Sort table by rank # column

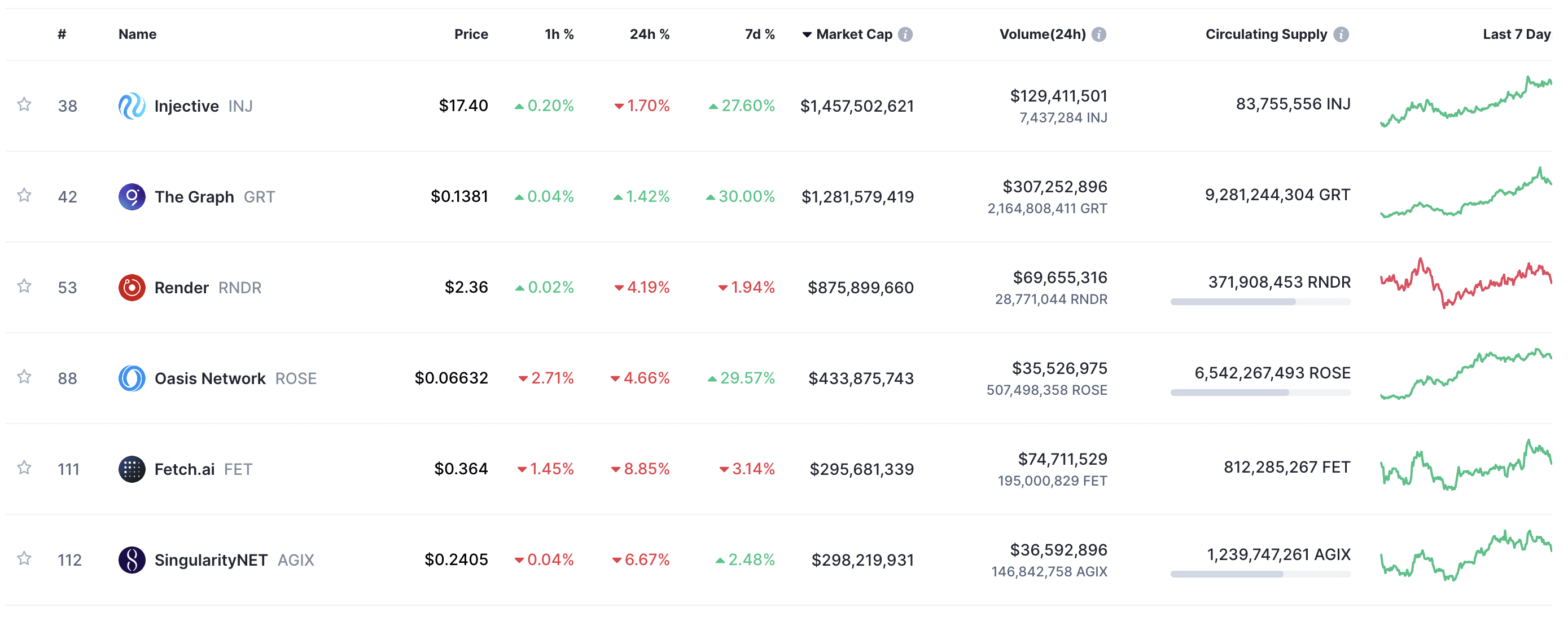(x=62, y=34)
